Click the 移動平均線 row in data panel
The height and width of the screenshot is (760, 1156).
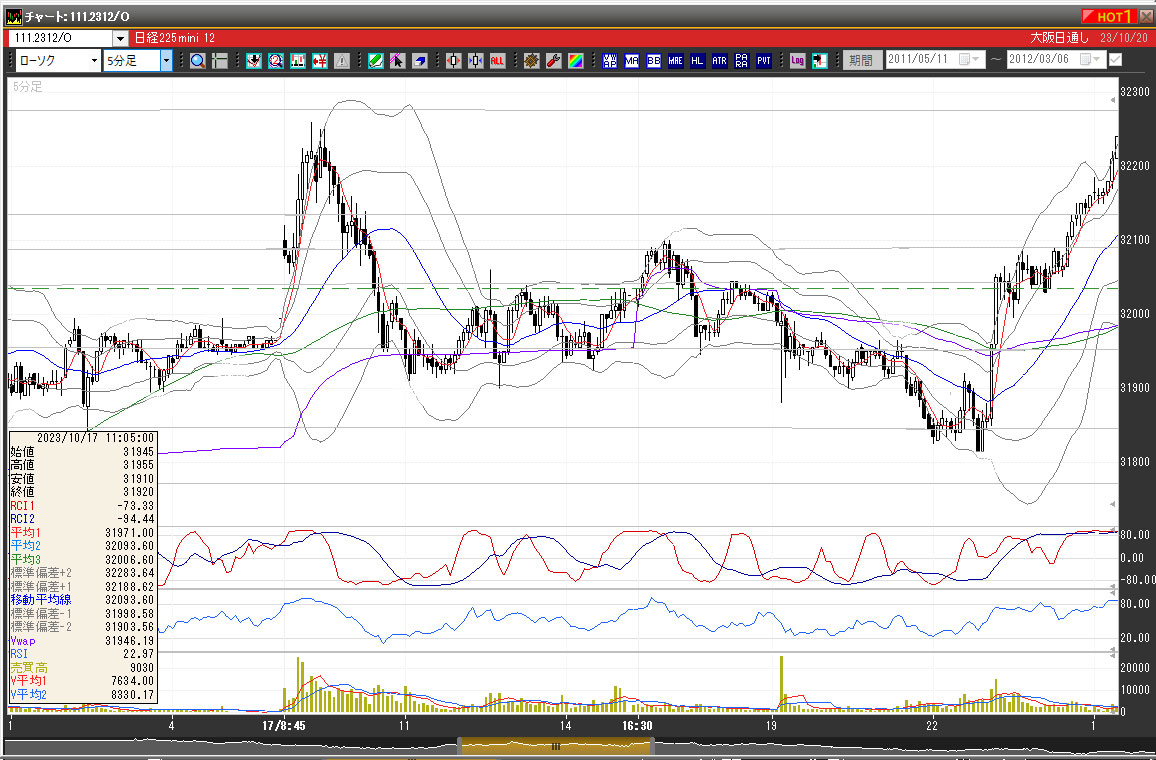pyautogui.click(x=83, y=600)
